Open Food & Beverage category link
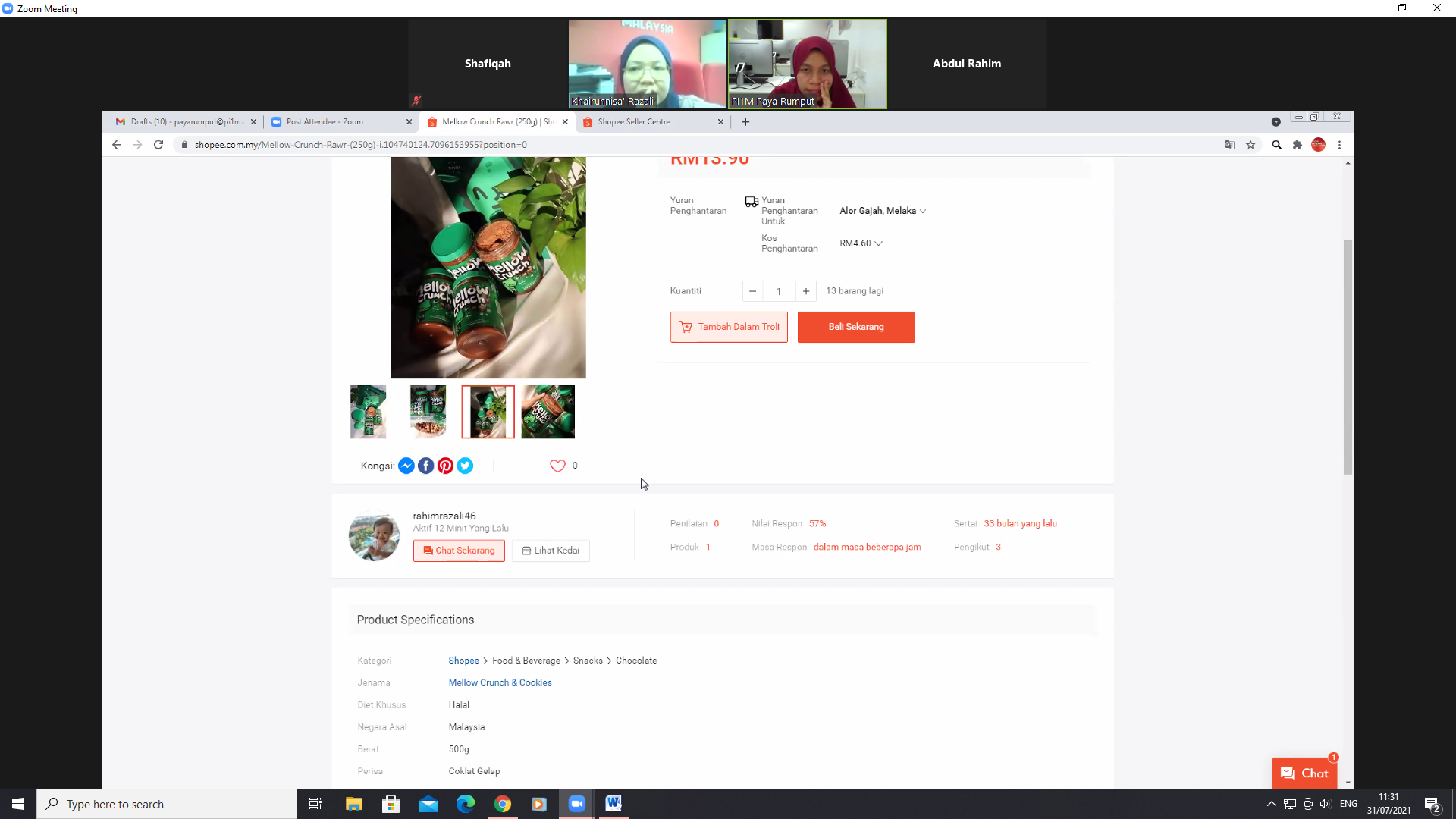This screenshot has height=819, width=1456. tap(526, 661)
